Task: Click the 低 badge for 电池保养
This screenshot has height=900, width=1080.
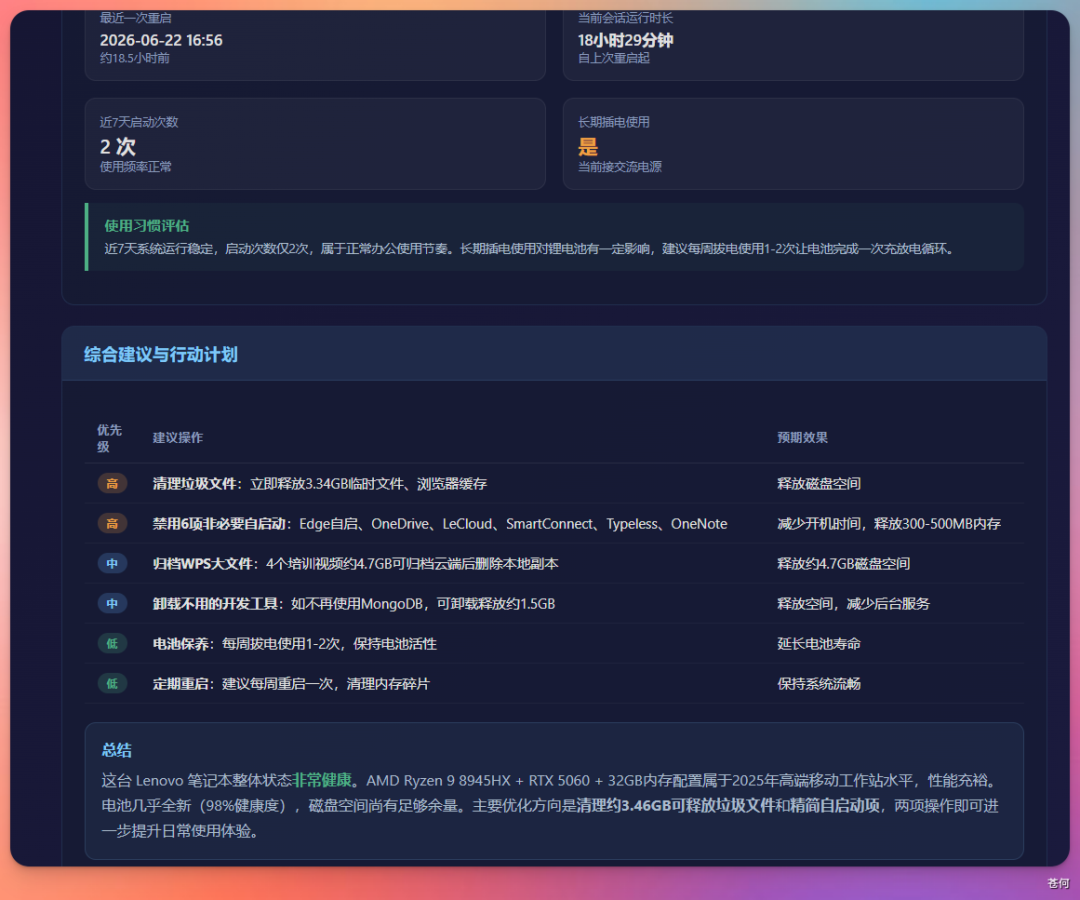Action: tap(112, 643)
